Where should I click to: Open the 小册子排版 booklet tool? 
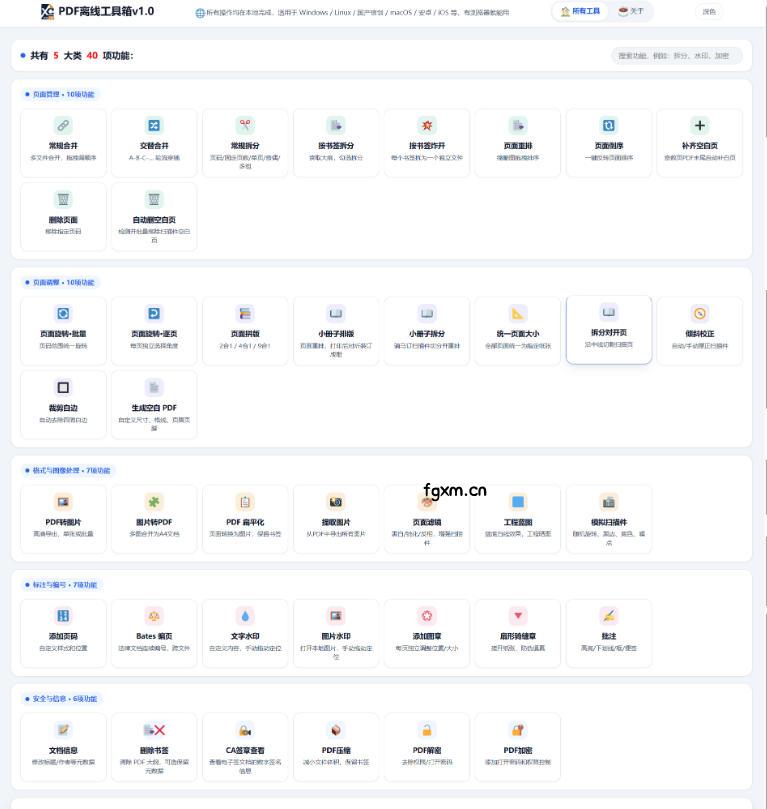(336, 331)
